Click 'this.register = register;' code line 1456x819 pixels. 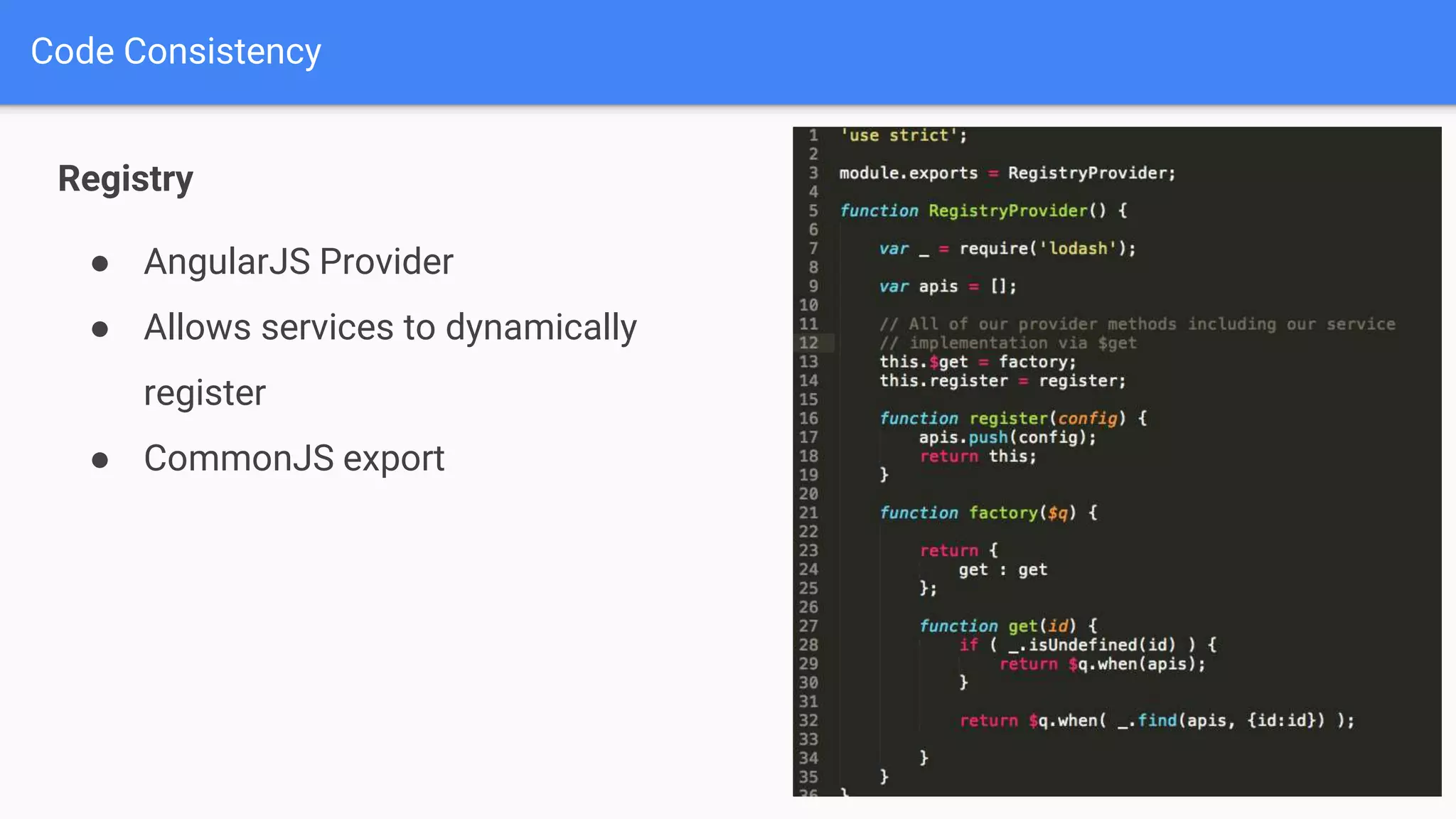1002,381
